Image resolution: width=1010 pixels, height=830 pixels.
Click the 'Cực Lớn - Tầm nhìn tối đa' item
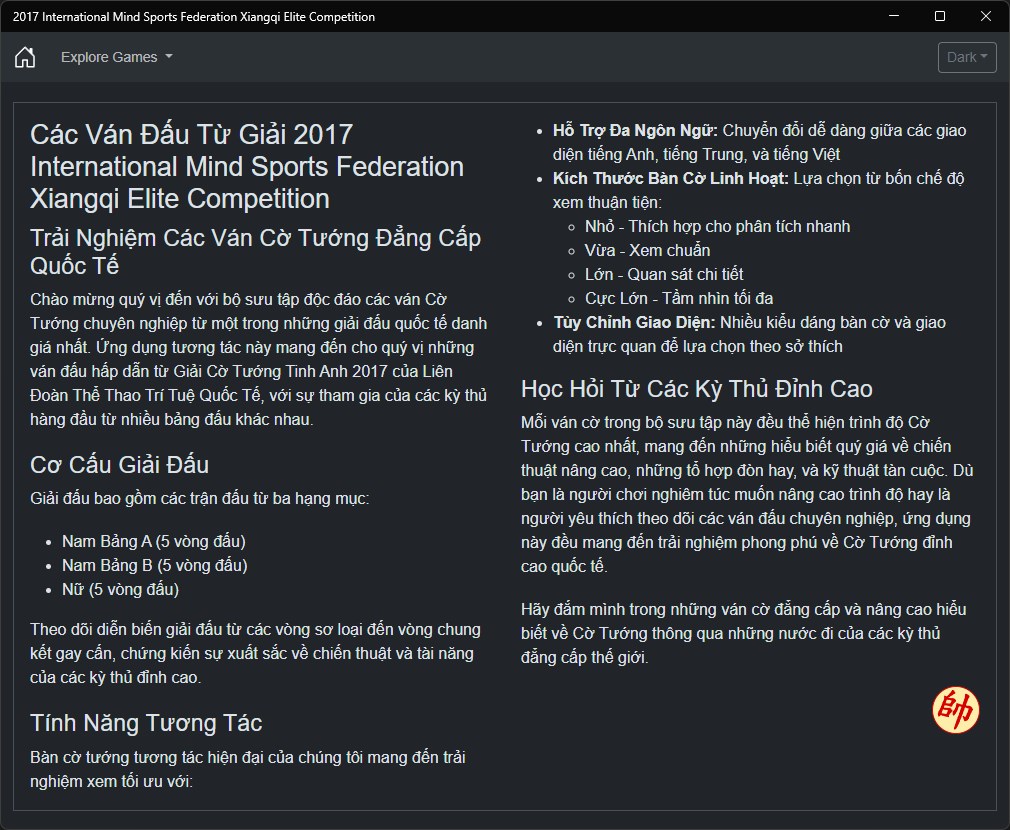point(679,298)
